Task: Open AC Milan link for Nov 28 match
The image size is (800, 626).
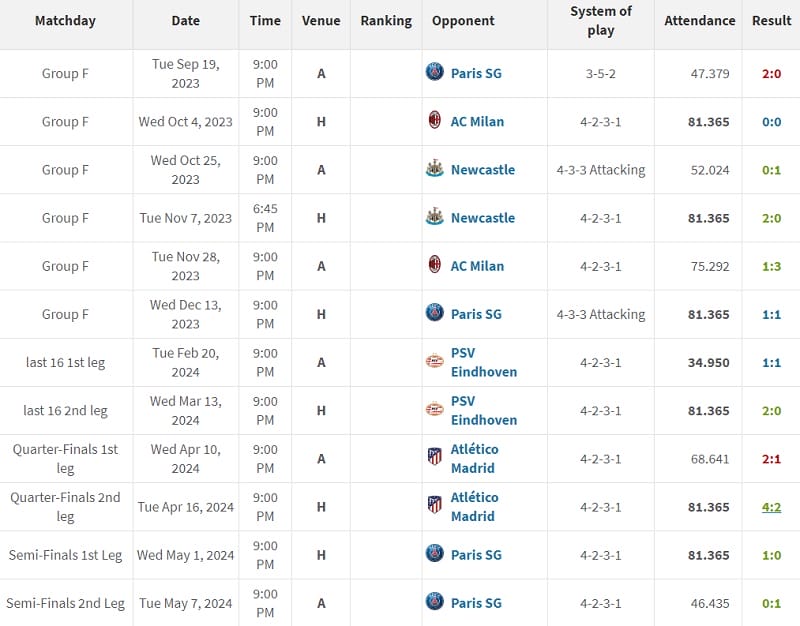Action: 477,266
